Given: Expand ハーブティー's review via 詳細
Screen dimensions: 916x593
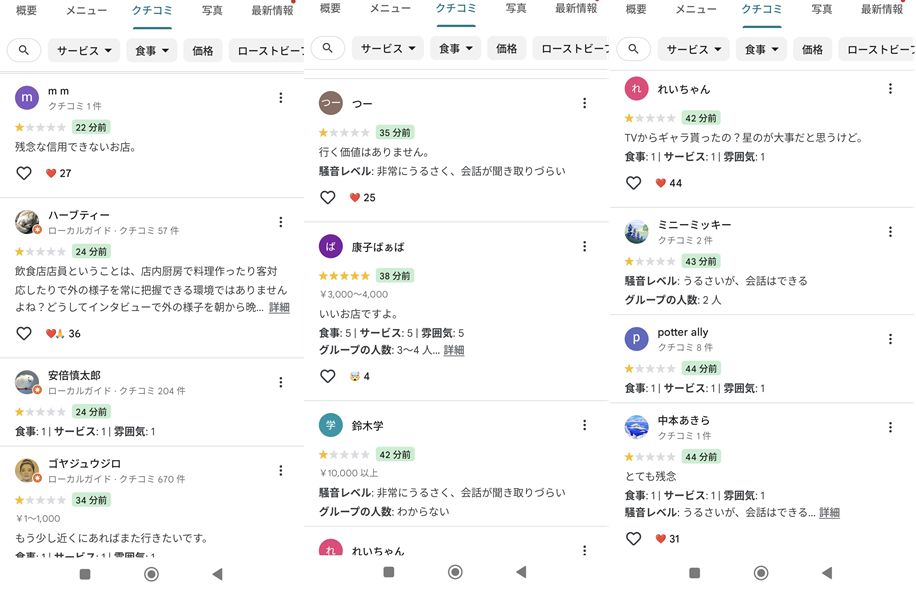Looking at the screenshot, I should [x=279, y=308].
